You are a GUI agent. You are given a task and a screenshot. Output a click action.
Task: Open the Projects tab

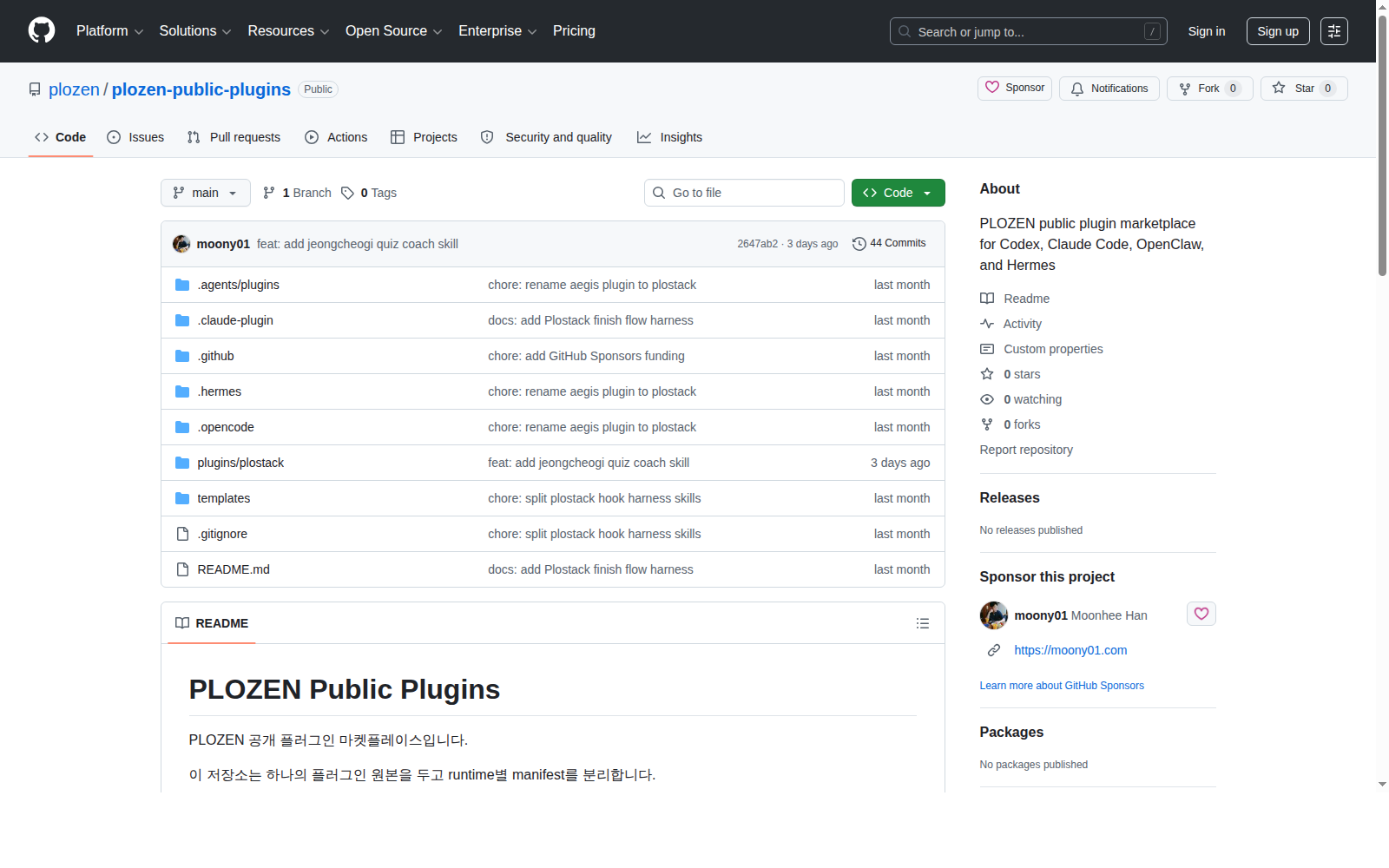point(424,137)
